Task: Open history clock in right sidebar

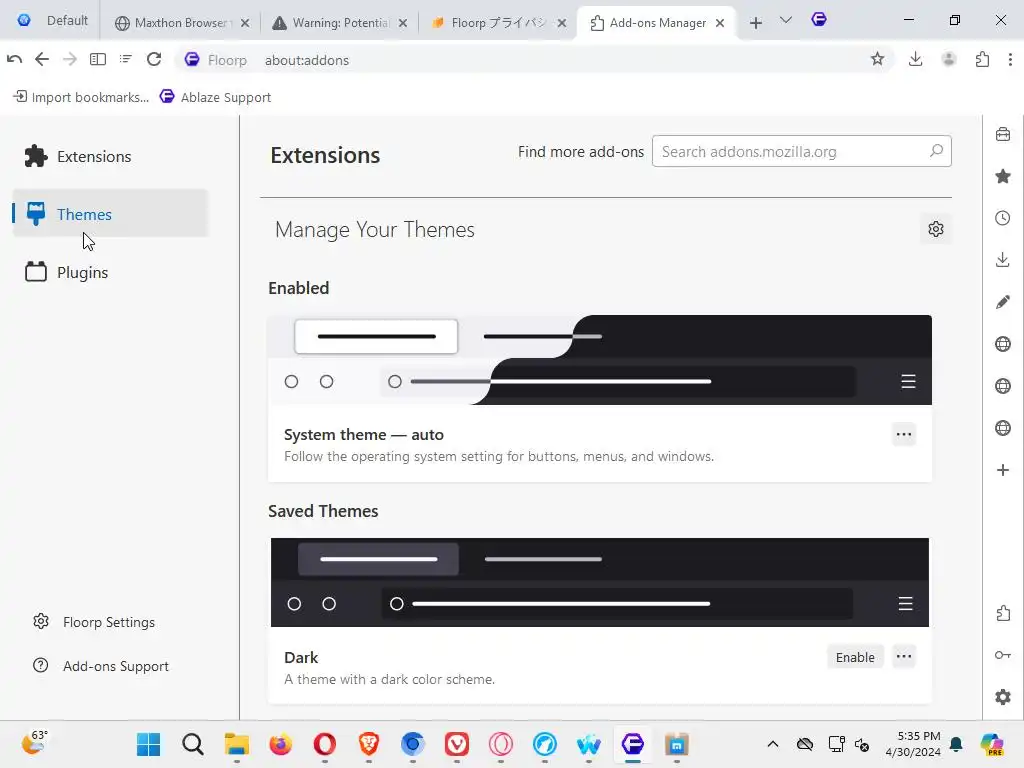Action: point(1002,218)
